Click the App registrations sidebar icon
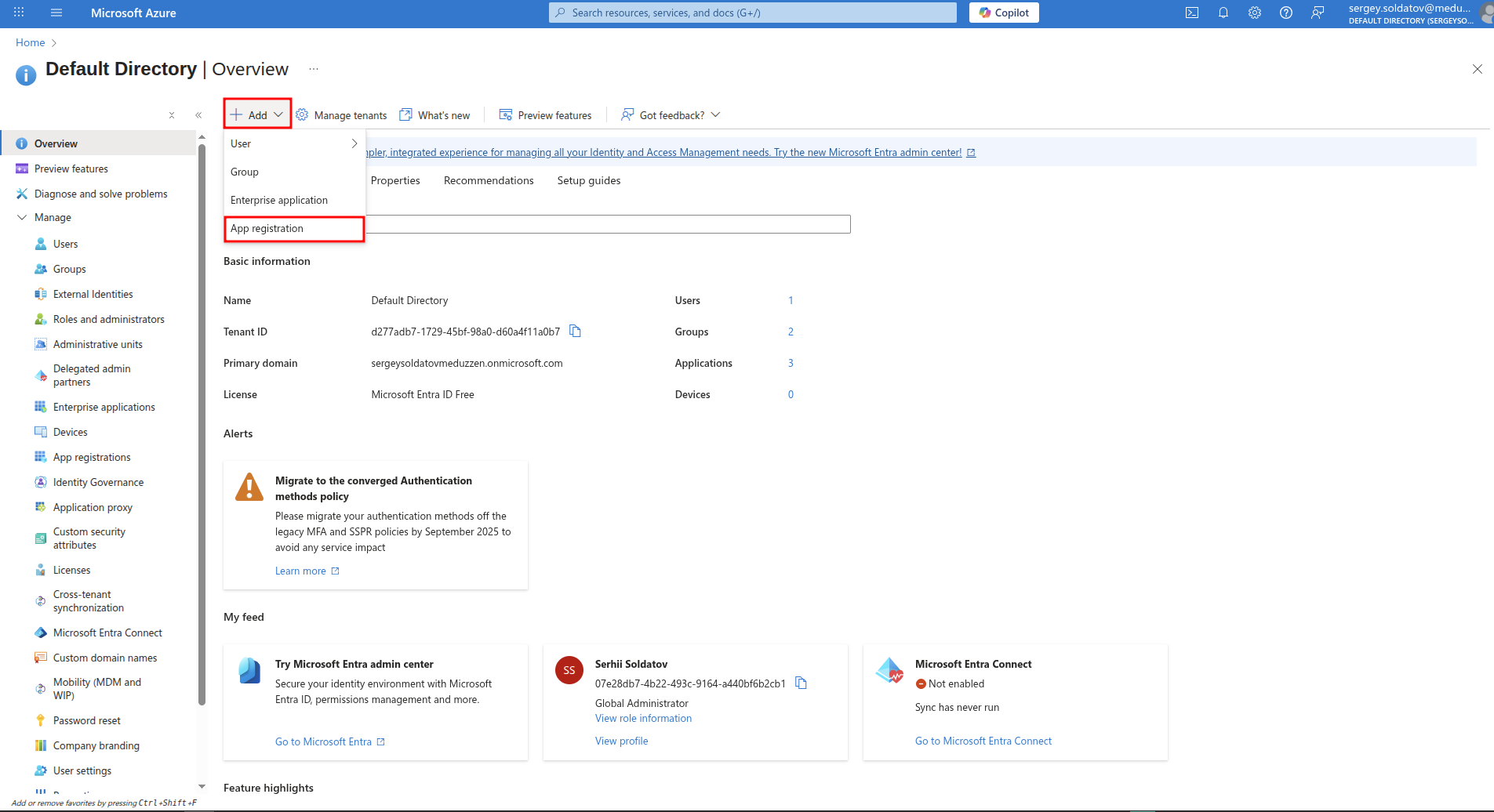The width and height of the screenshot is (1494, 812). click(x=41, y=457)
